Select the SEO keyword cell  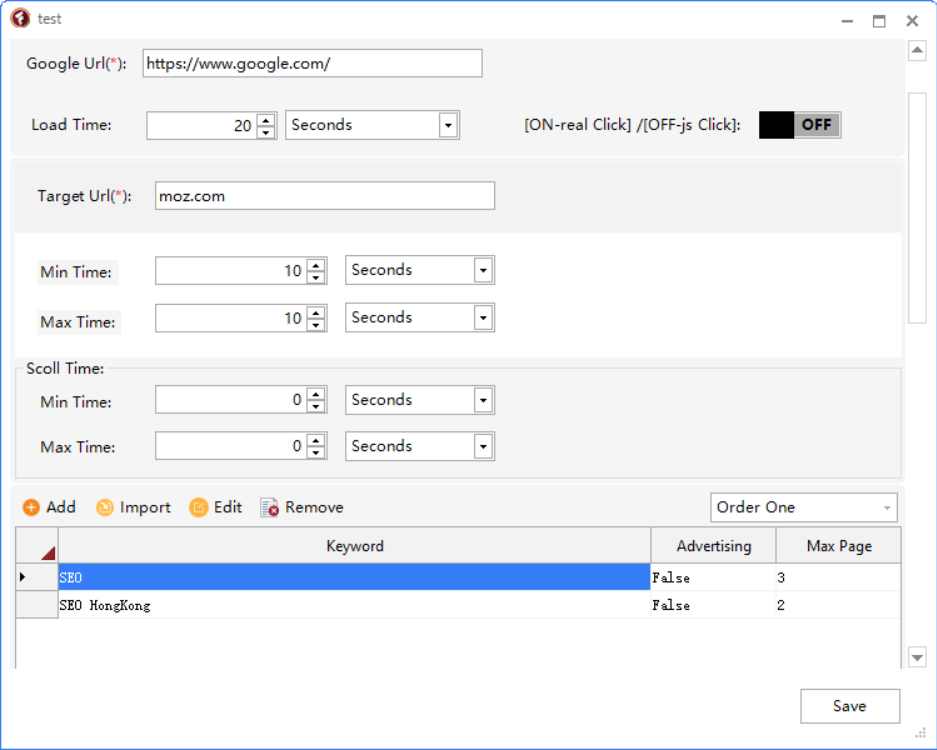(x=354, y=577)
